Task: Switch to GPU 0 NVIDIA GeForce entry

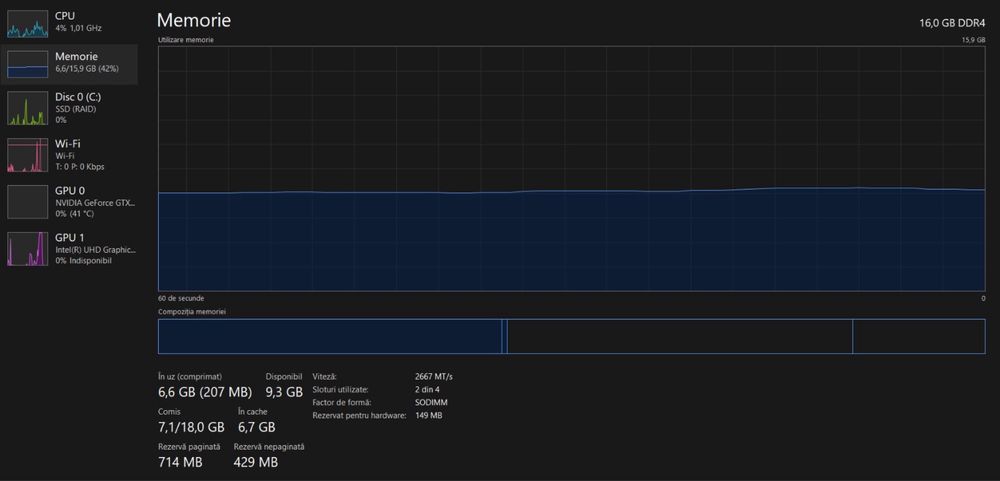Action: coord(69,202)
